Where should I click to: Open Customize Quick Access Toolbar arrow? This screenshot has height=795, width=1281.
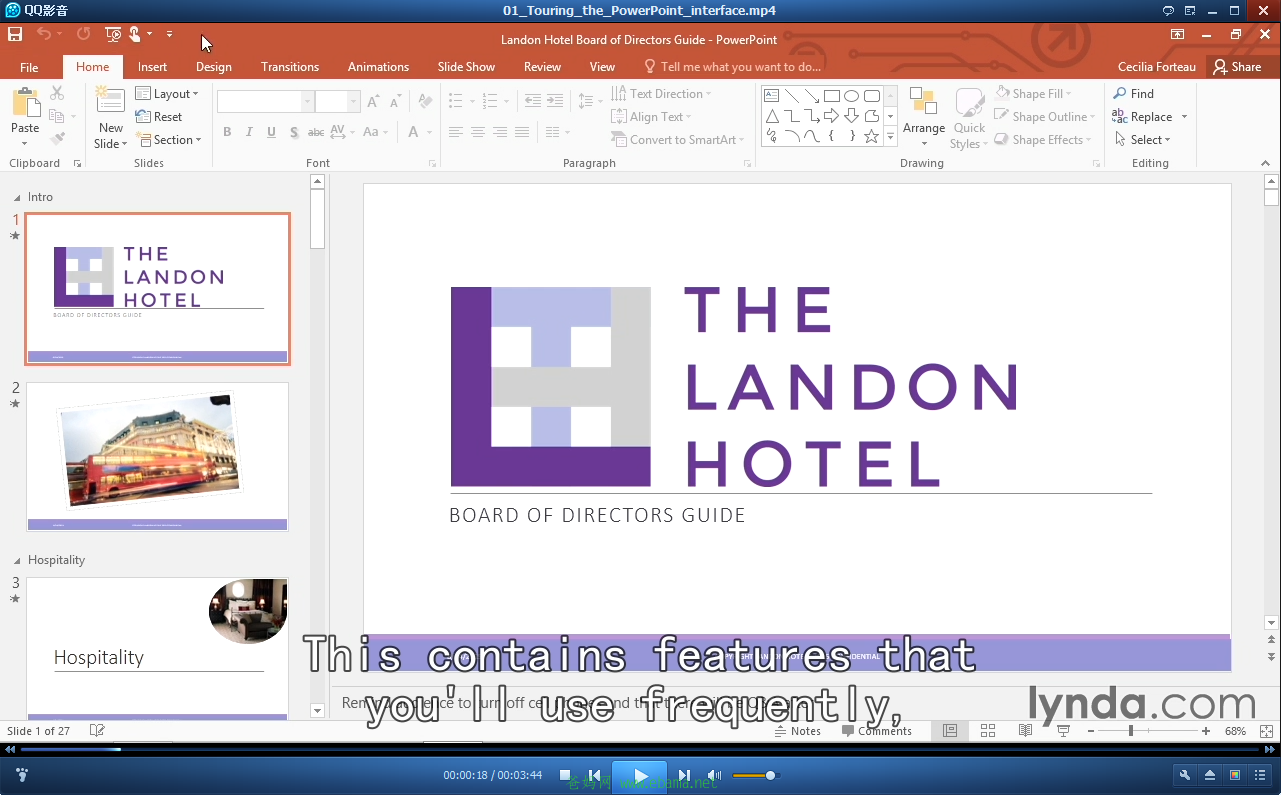169,34
